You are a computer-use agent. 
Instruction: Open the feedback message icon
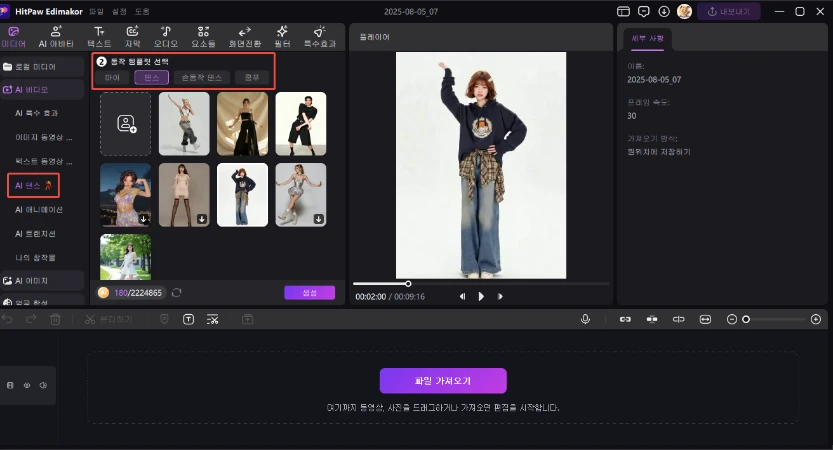(644, 11)
